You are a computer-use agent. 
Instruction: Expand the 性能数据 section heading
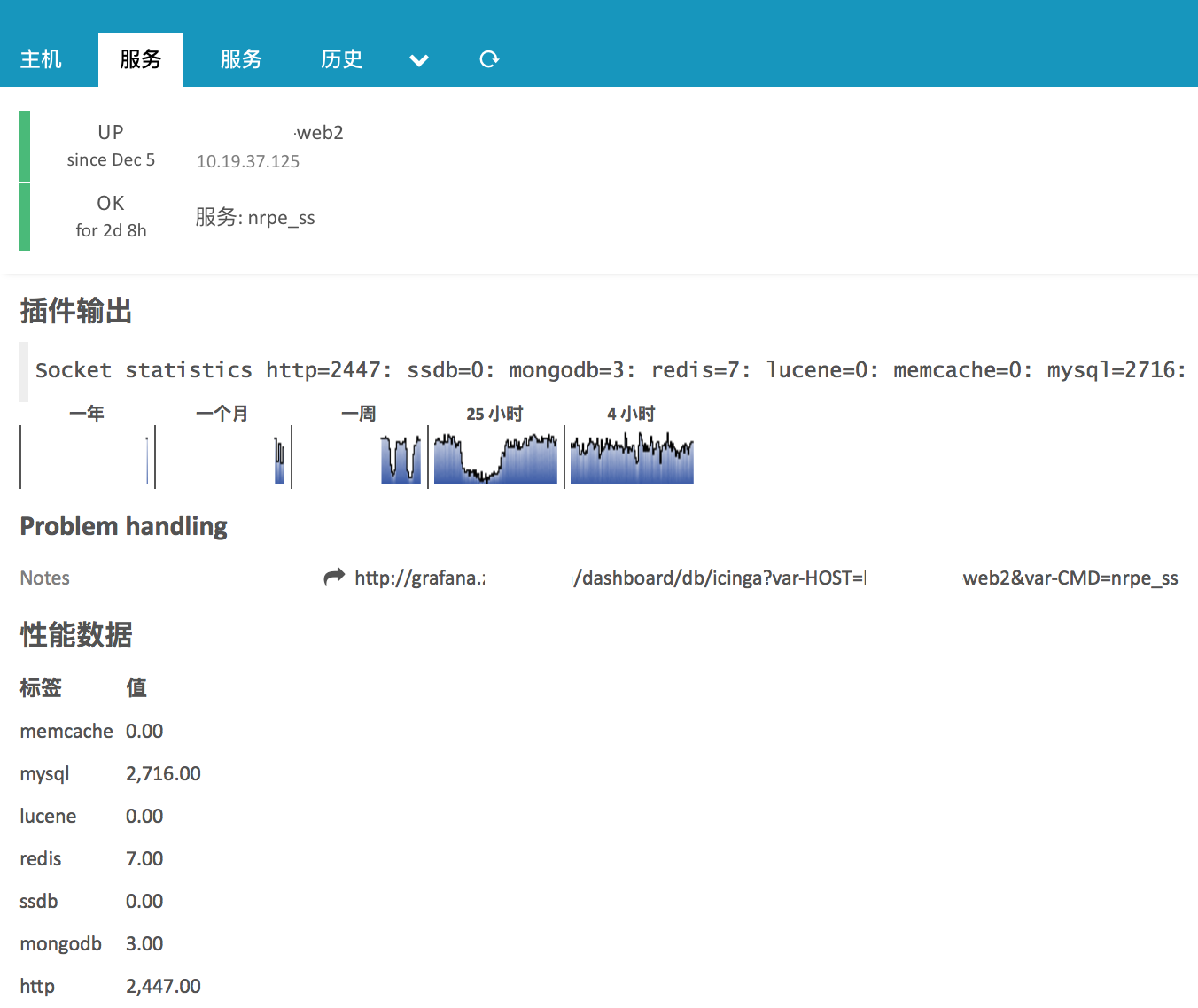75,635
